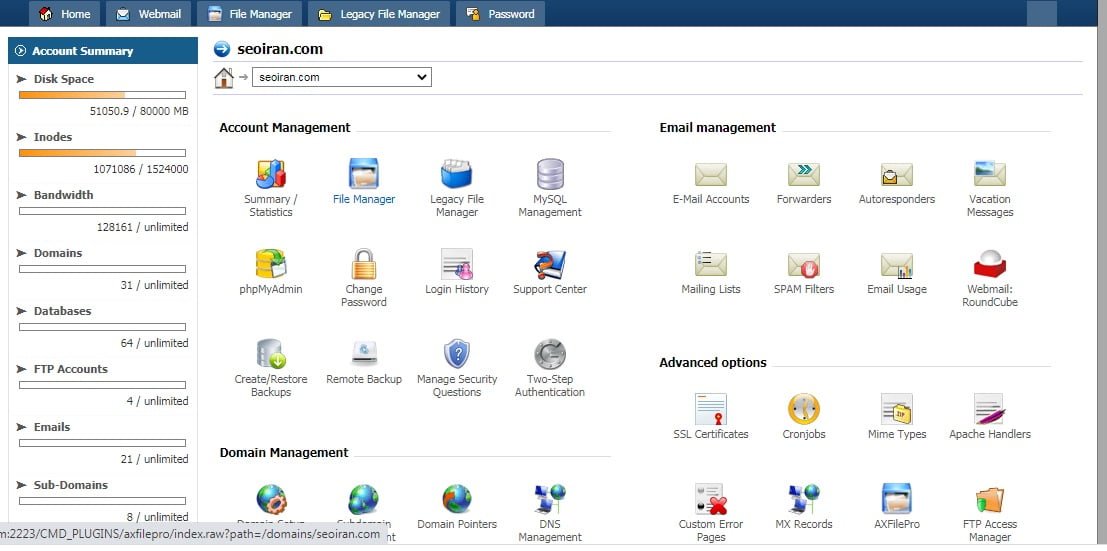Image resolution: width=1107 pixels, height=551 pixels.
Task: Open Domain Pointers
Action: pos(457,499)
